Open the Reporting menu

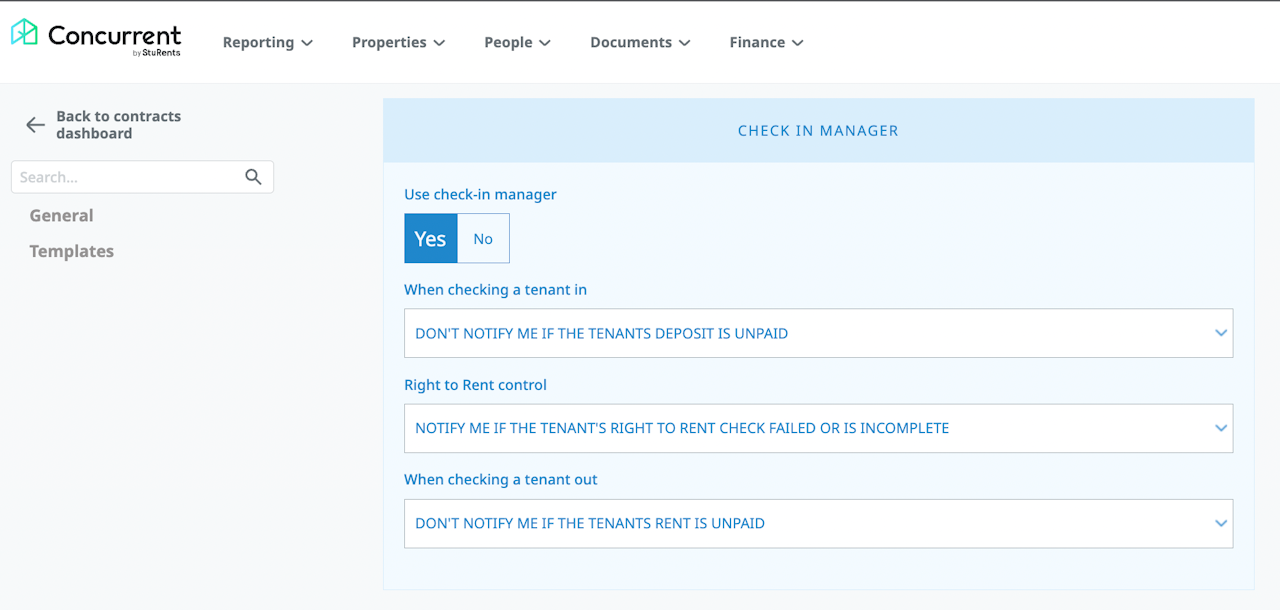point(267,42)
